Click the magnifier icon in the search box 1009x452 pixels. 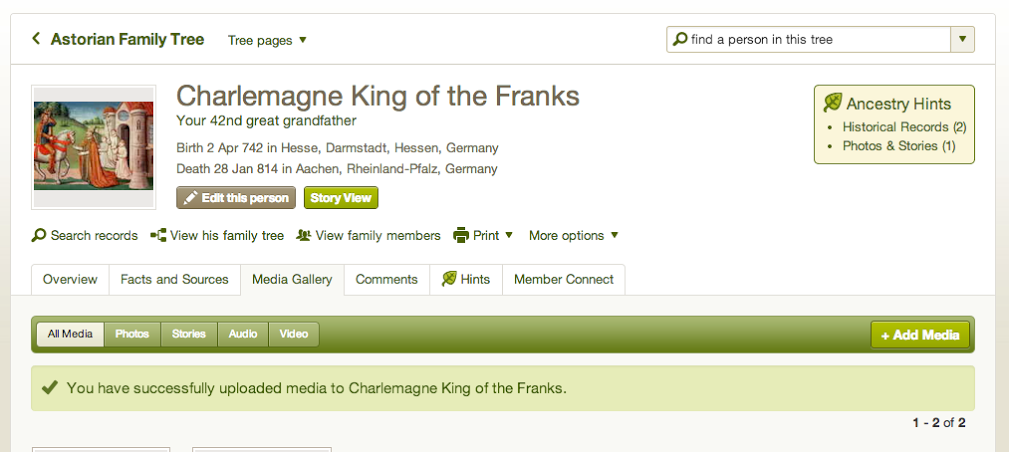tap(680, 39)
